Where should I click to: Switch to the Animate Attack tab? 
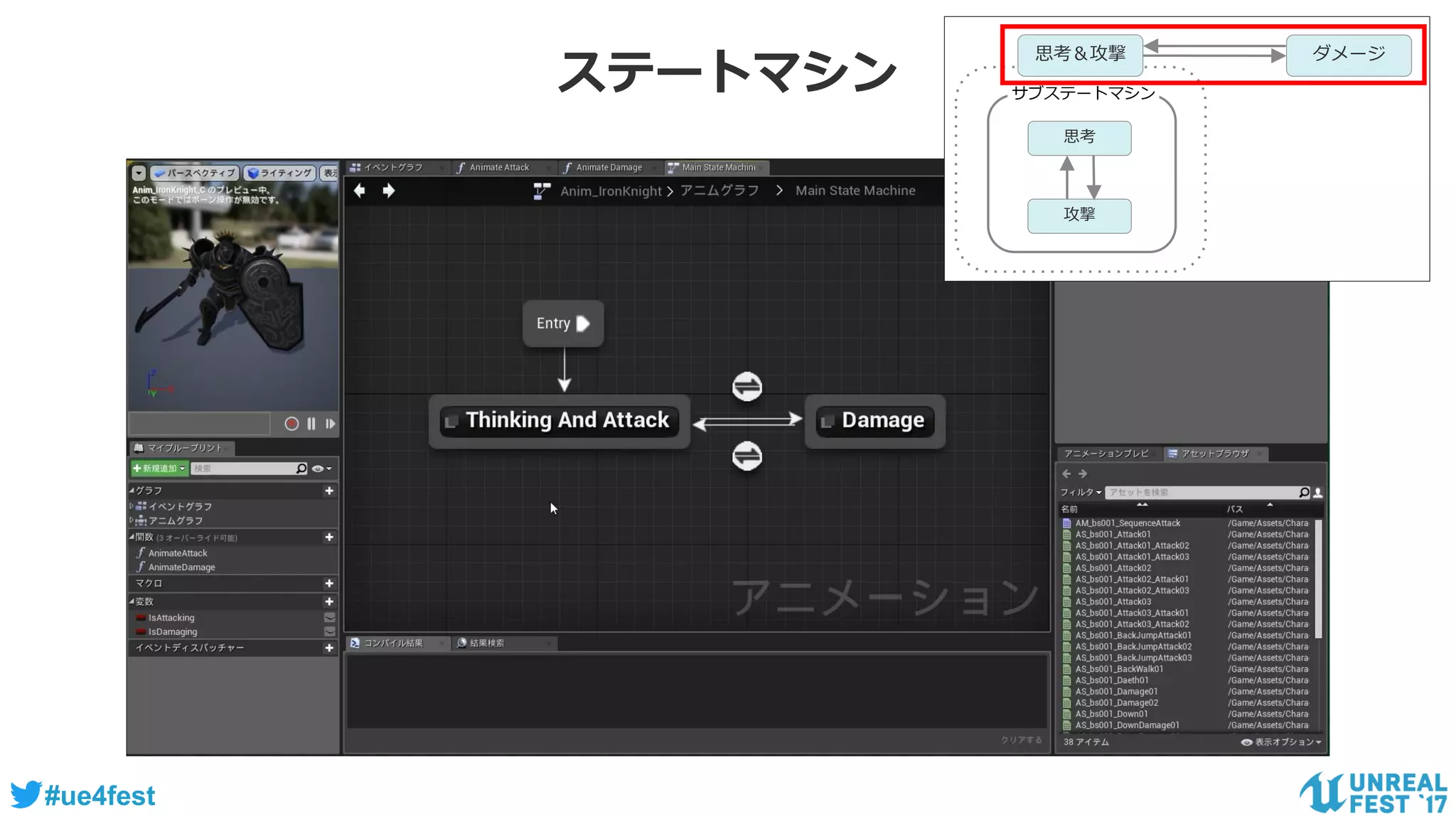[499, 168]
